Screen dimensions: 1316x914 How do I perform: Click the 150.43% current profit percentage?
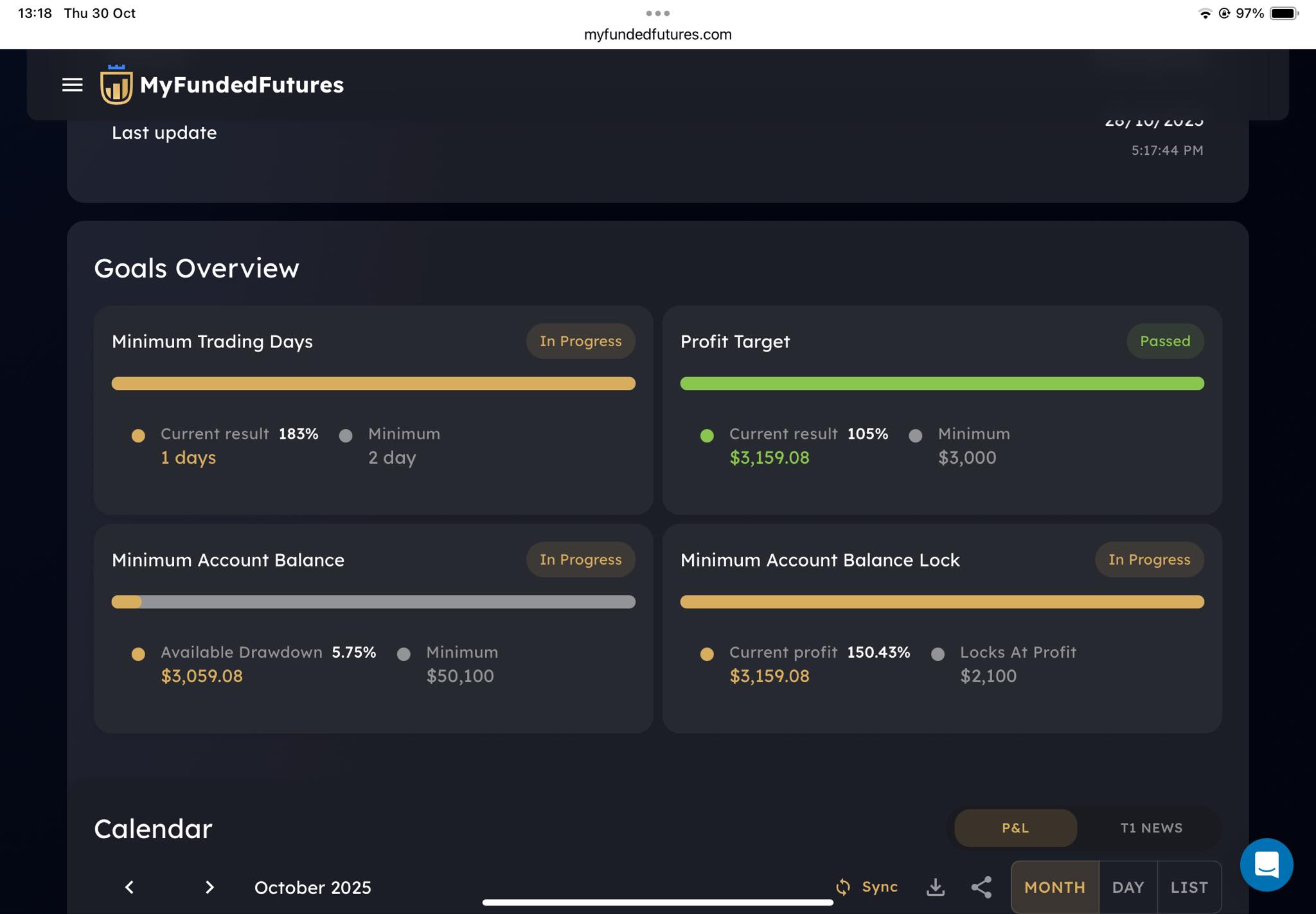[x=878, y=652]
